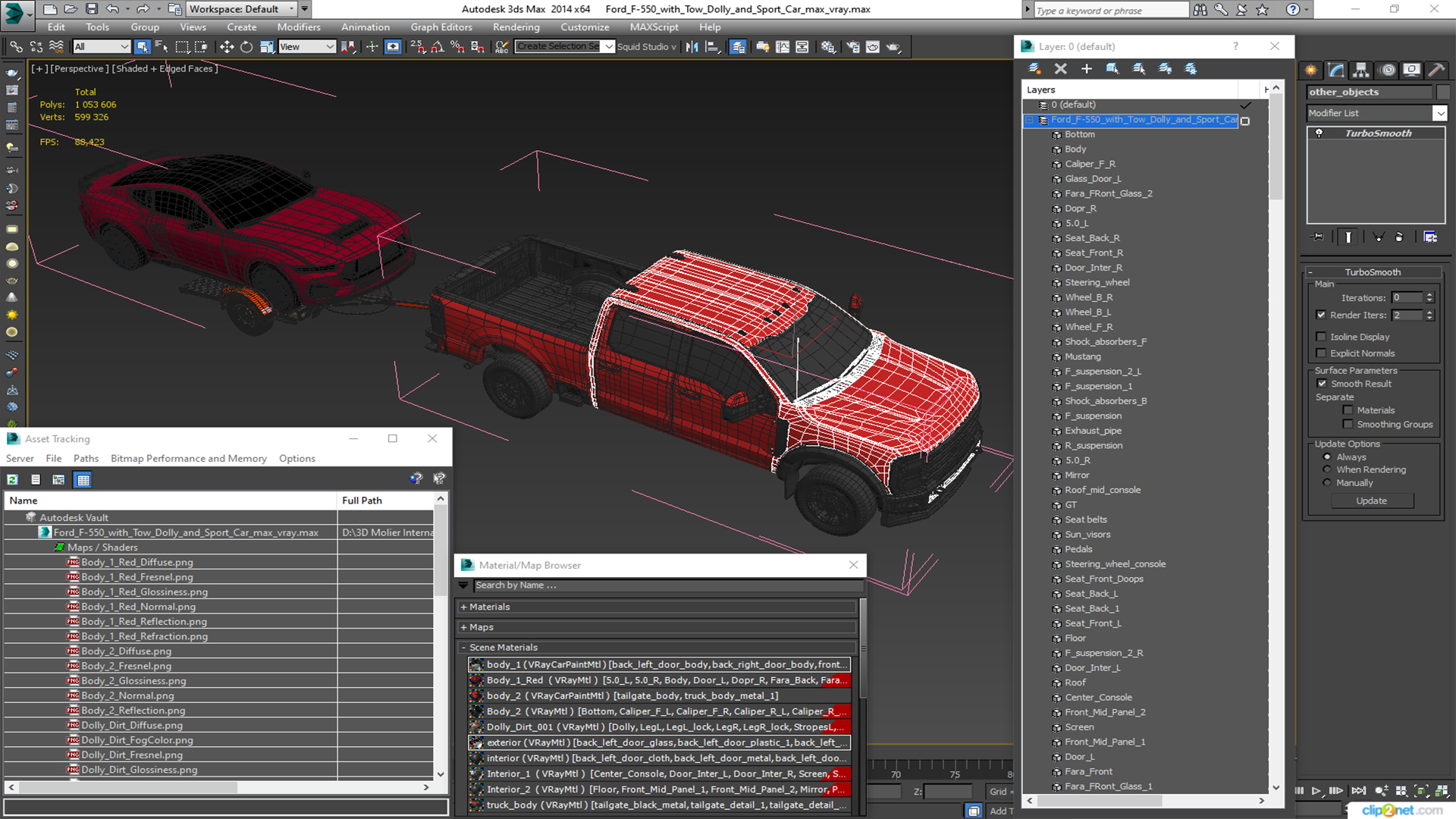Click the search keyword field in the title bar
This screenshot has width=1456, height=819.
coord(1111,10)
